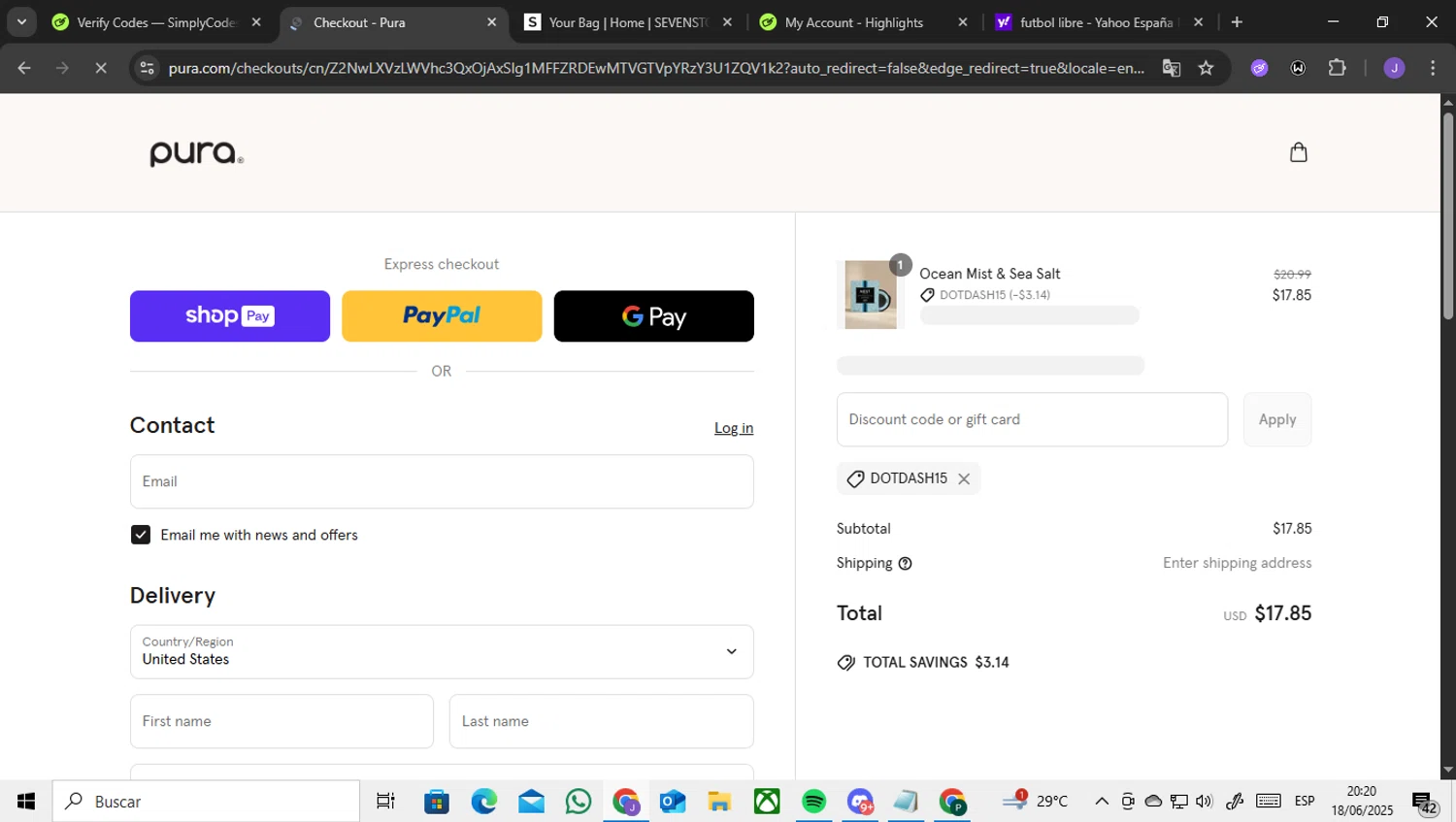
Task: Click the Log in link
Action: tap(734, 428)
